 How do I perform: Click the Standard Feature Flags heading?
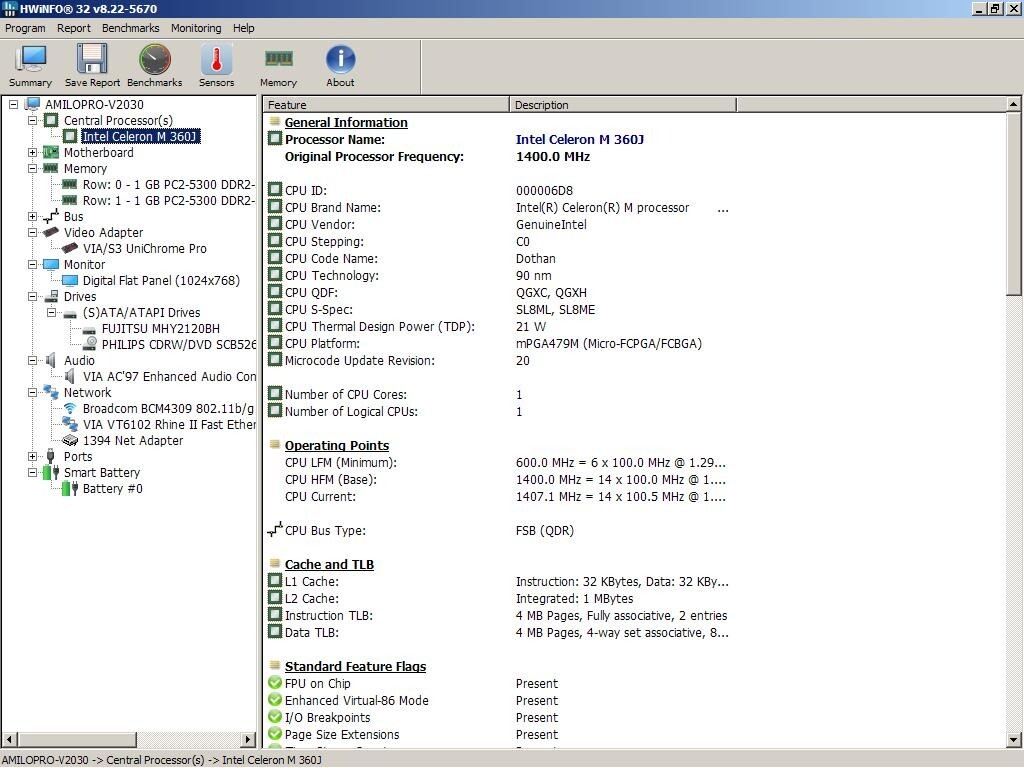[355, 666]
